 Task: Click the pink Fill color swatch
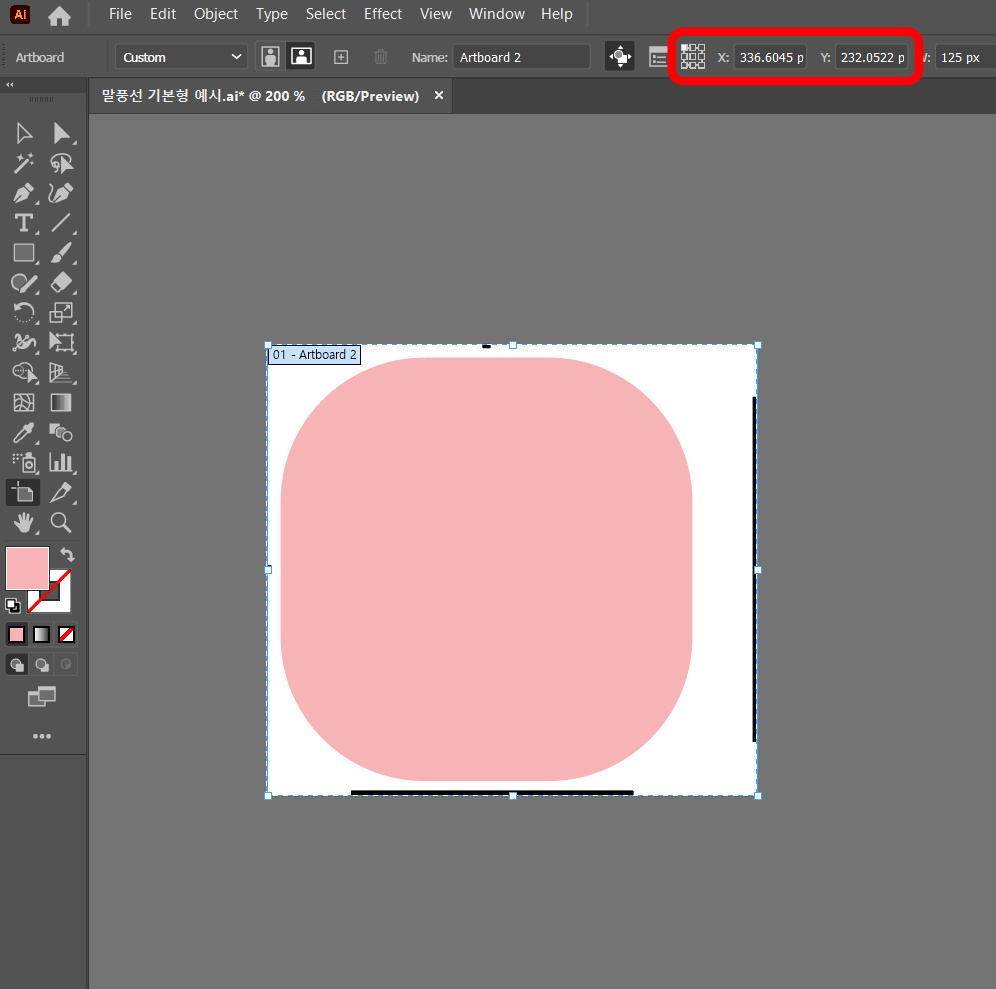[27, 569]
